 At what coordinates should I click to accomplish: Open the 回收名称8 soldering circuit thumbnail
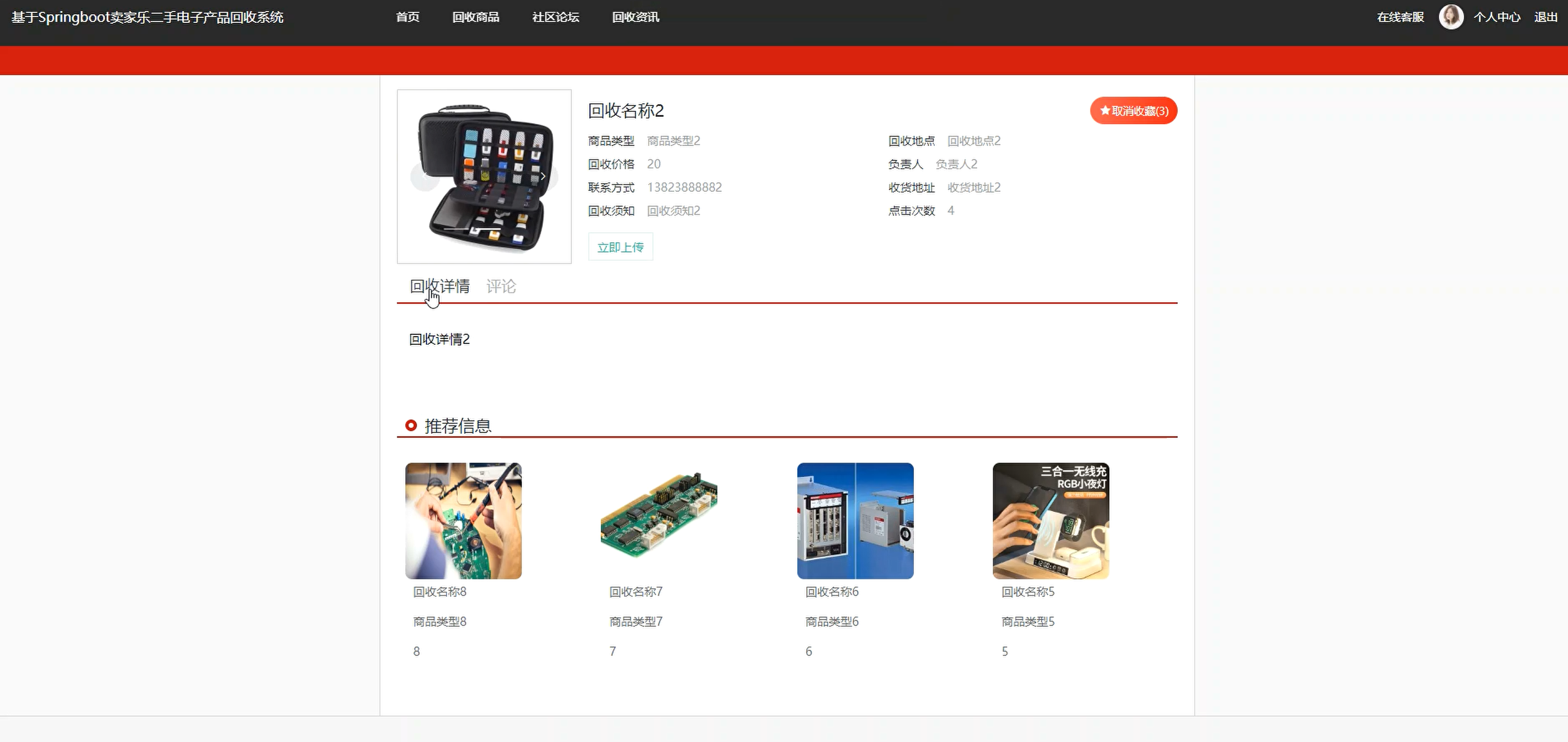(463, 521)
